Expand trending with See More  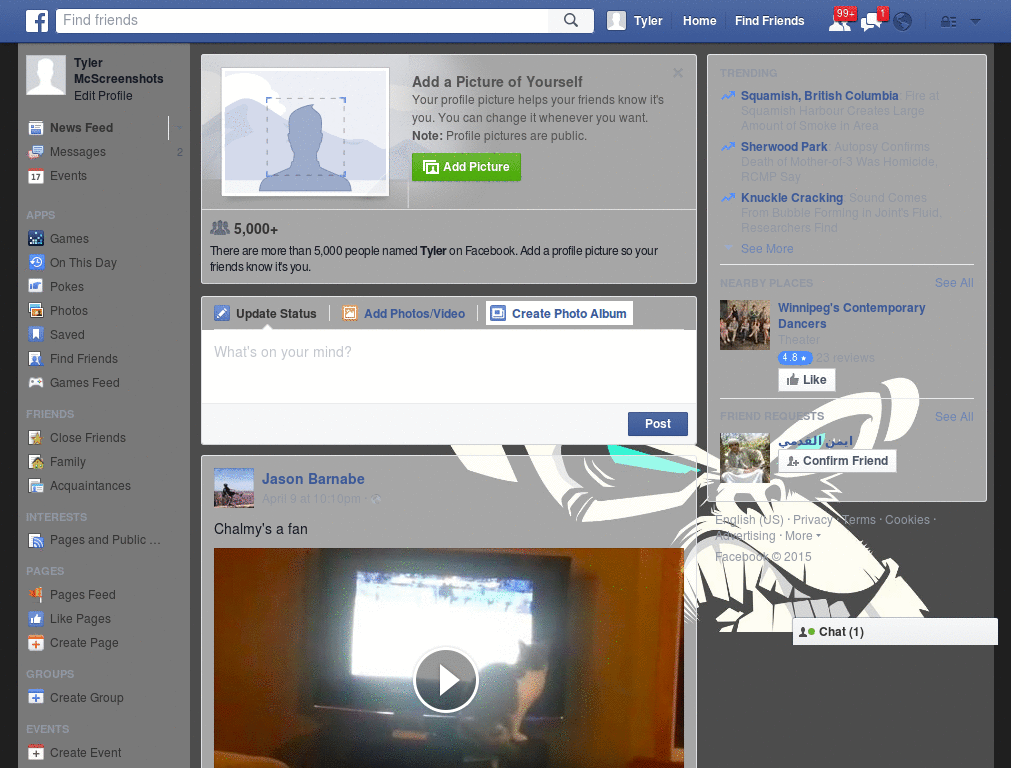767,249
